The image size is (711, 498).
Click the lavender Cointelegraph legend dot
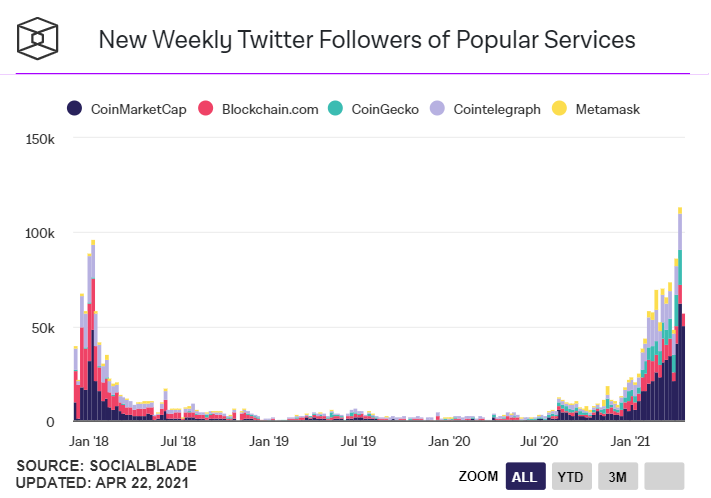coord(437,108)
